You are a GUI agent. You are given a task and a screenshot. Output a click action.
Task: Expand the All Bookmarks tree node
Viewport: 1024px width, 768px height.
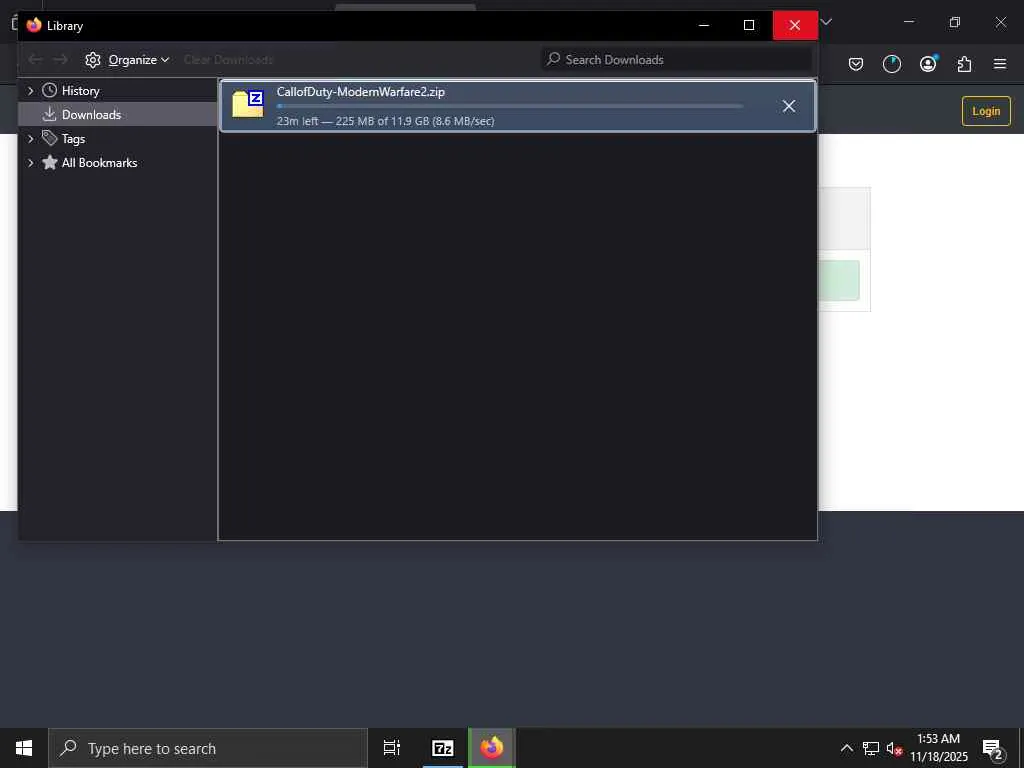pyautogui.click(x=31, y=163)
